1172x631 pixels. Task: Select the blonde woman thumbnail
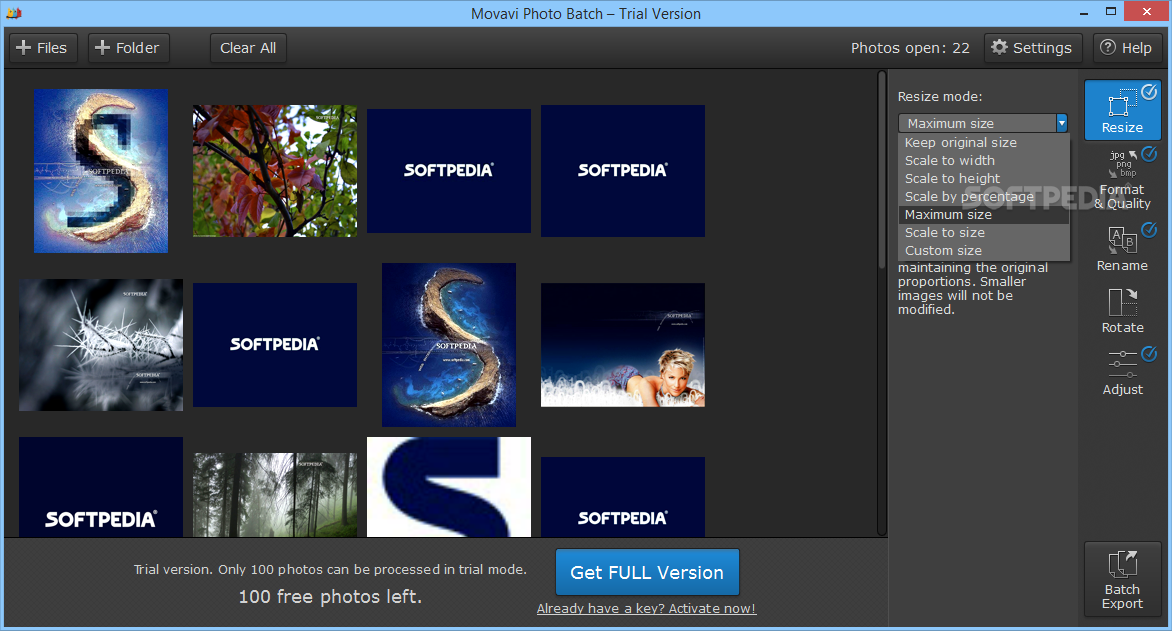click(x=623, y=345)
